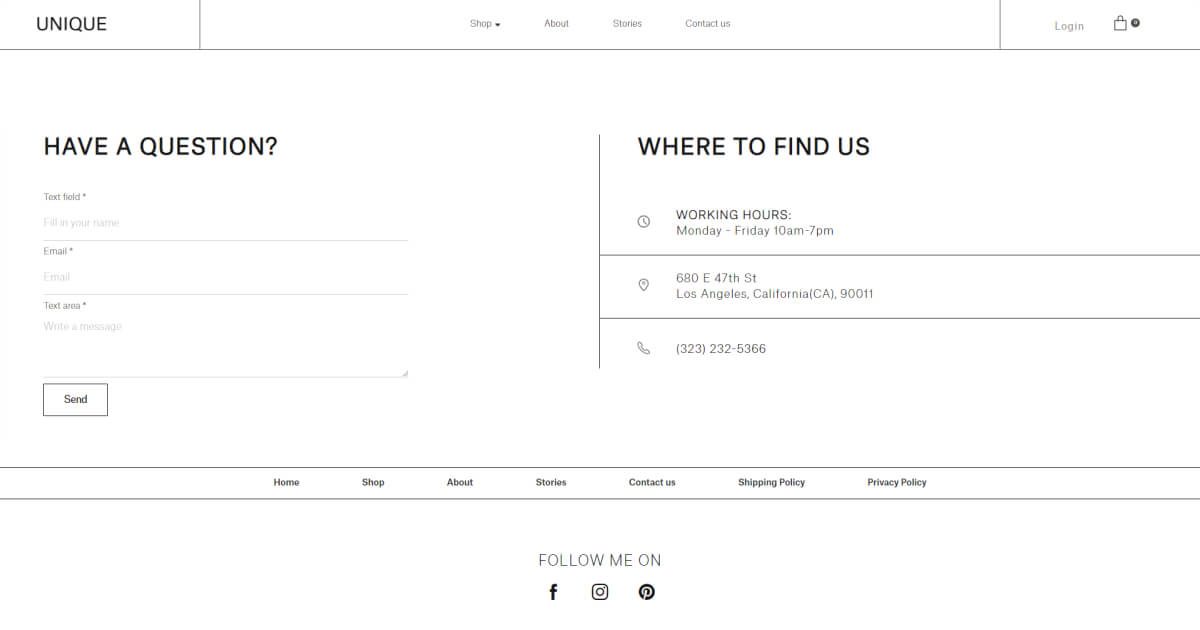Open the Instagram social icon

pos(600,592)
